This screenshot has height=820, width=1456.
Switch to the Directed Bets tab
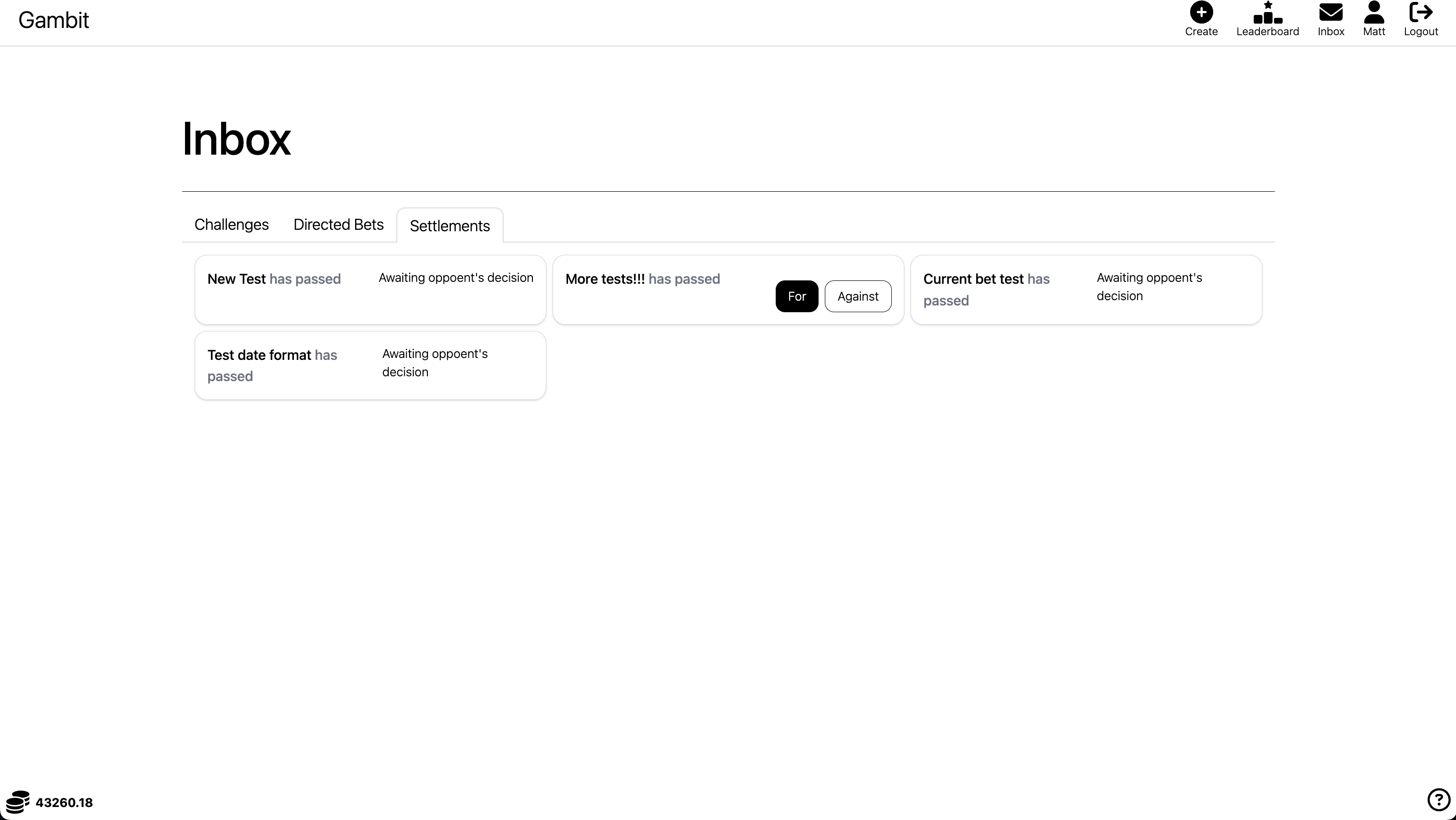tap(338, 225)
